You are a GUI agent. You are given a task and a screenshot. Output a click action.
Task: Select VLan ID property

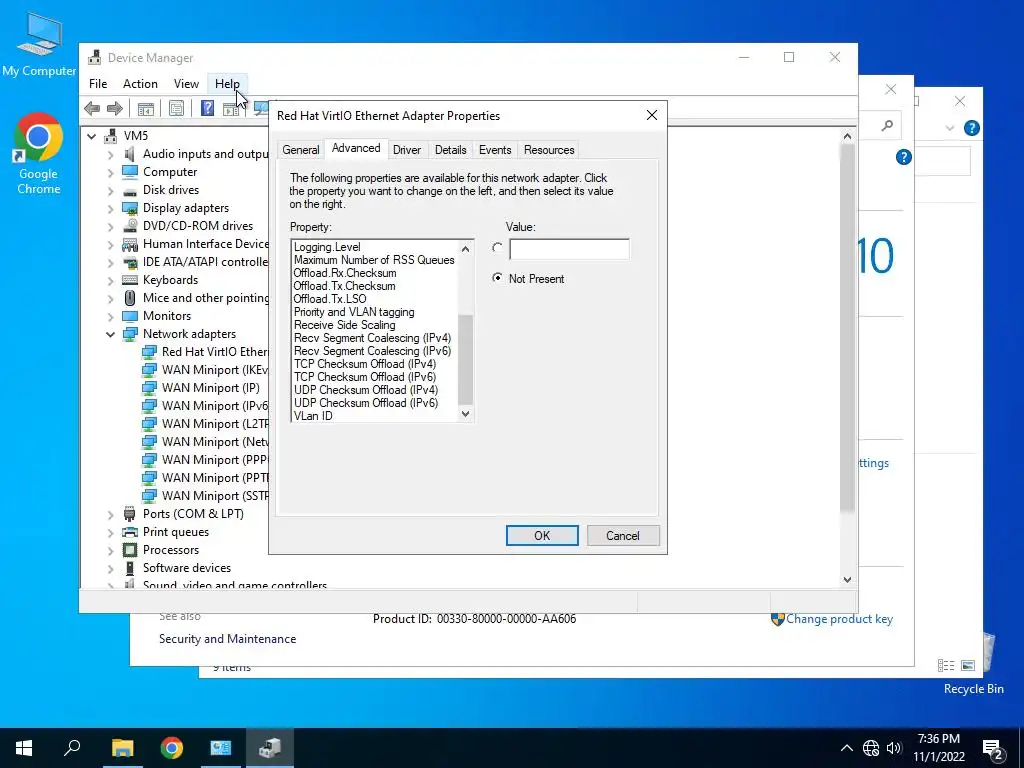point(313,416)
